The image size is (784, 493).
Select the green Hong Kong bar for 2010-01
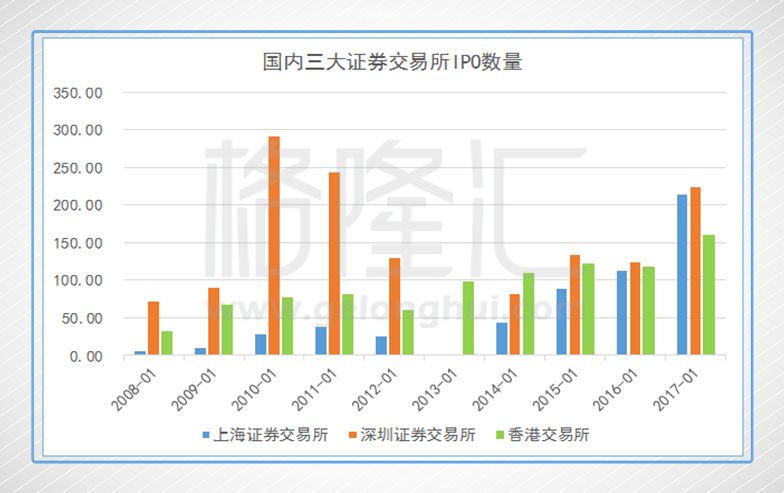288,326
